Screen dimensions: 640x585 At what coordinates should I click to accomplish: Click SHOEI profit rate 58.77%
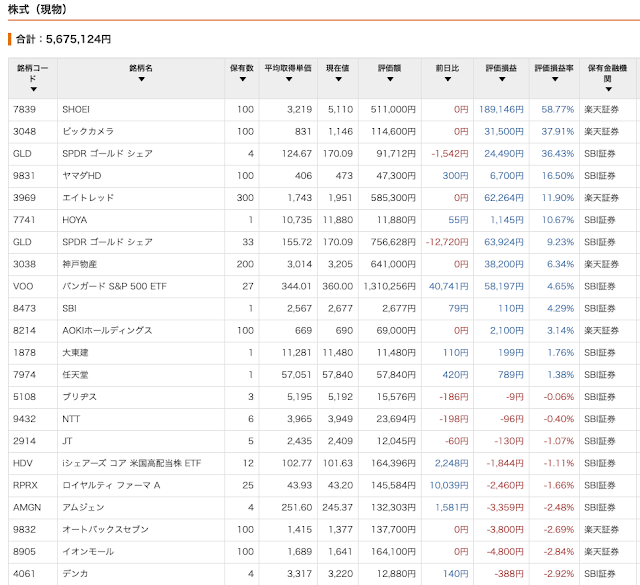(x=558, y=109)
